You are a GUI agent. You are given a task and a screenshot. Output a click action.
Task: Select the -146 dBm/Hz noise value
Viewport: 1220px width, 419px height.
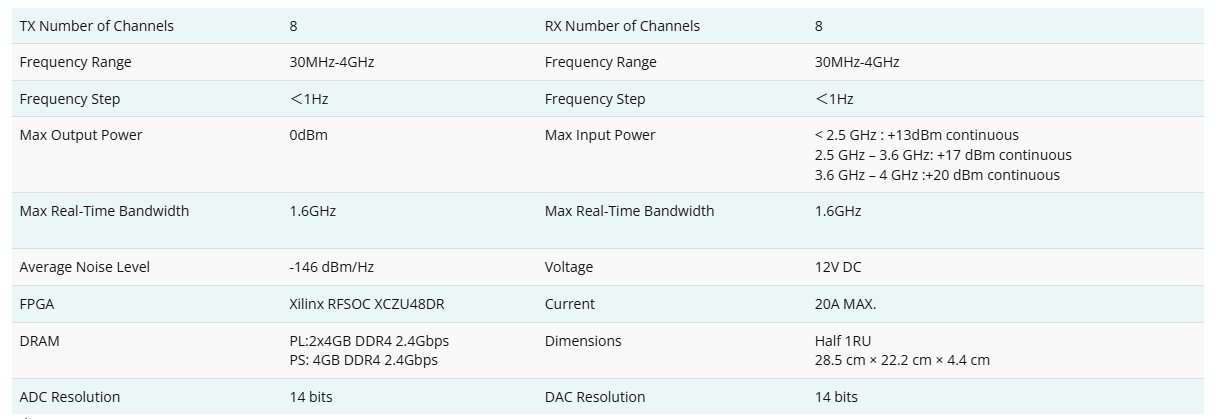[x=332, y=267]
